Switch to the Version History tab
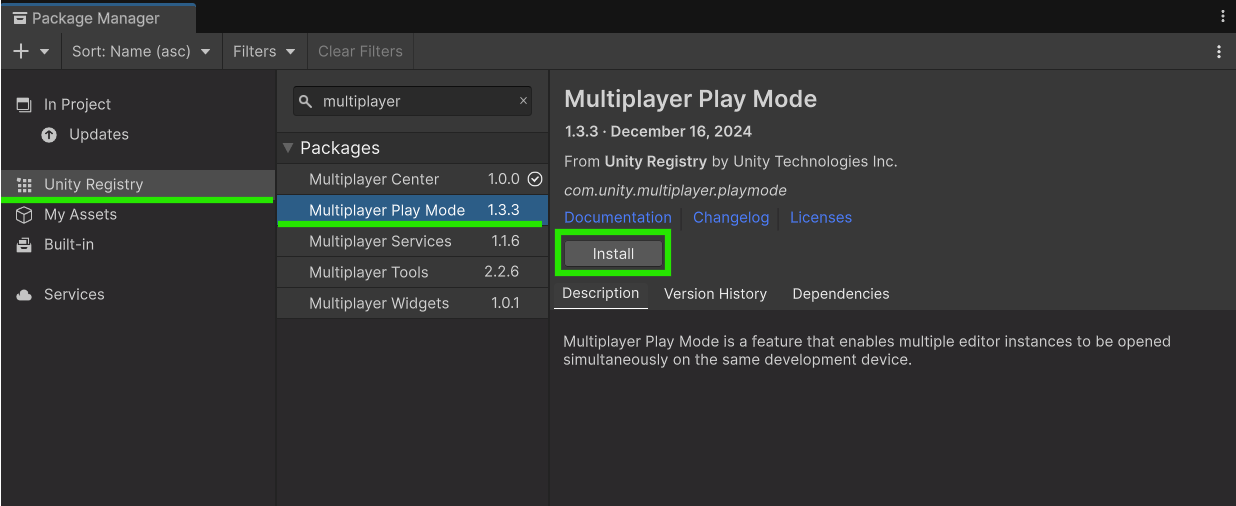 (715, 294)
